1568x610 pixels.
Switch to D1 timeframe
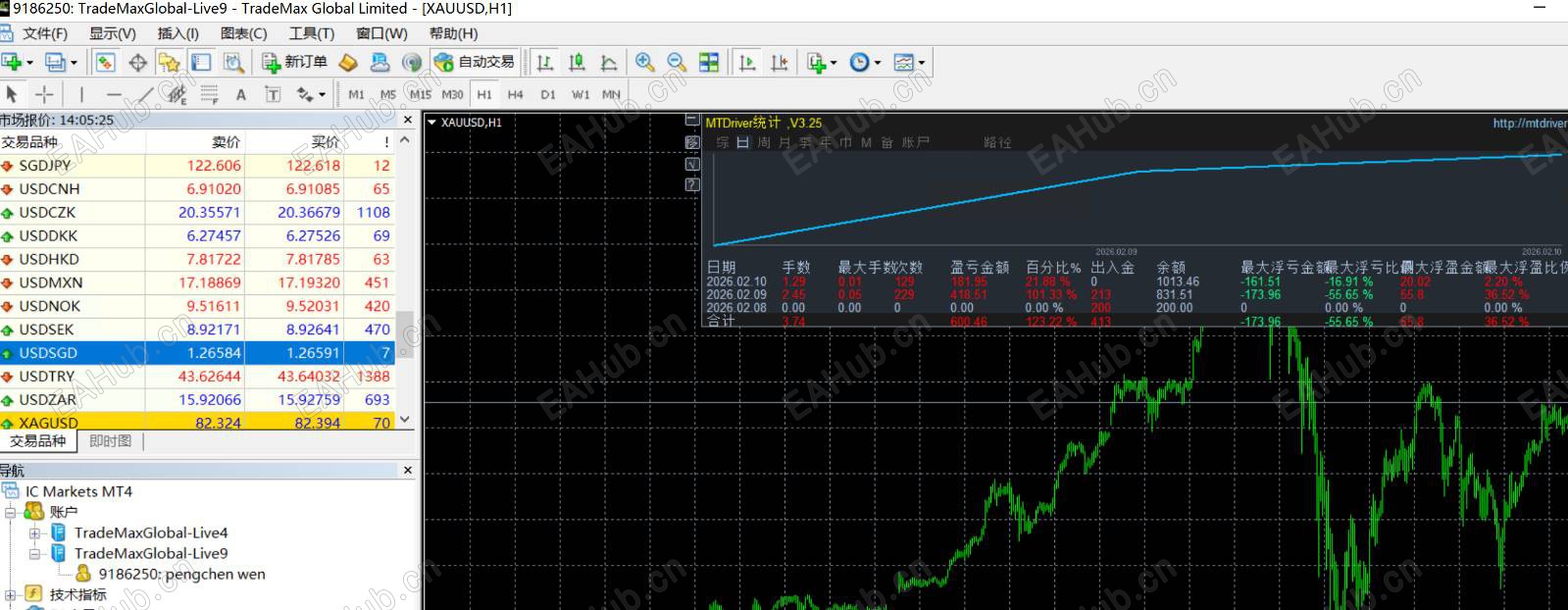click(548, 94)
